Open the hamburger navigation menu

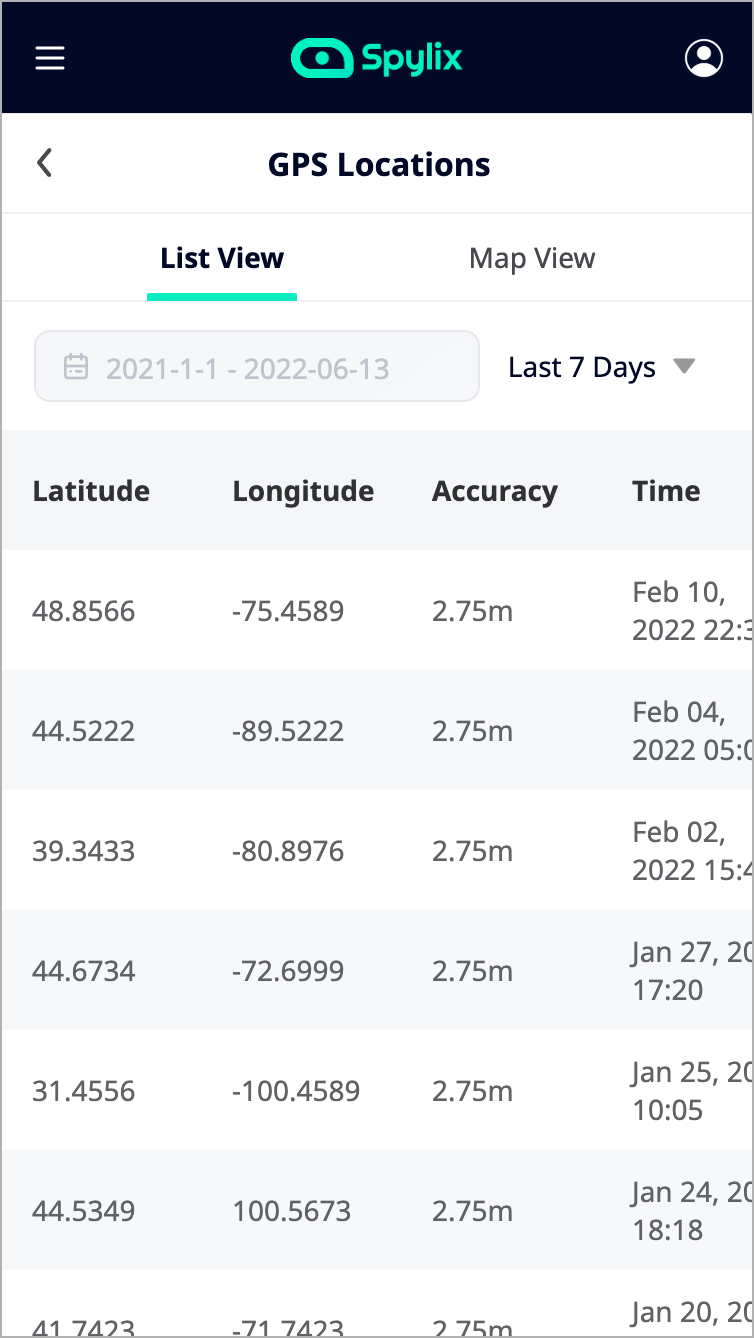coord(50,58)
